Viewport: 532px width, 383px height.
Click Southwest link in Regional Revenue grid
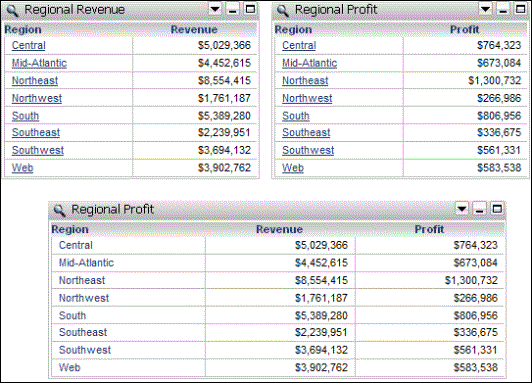38,150
